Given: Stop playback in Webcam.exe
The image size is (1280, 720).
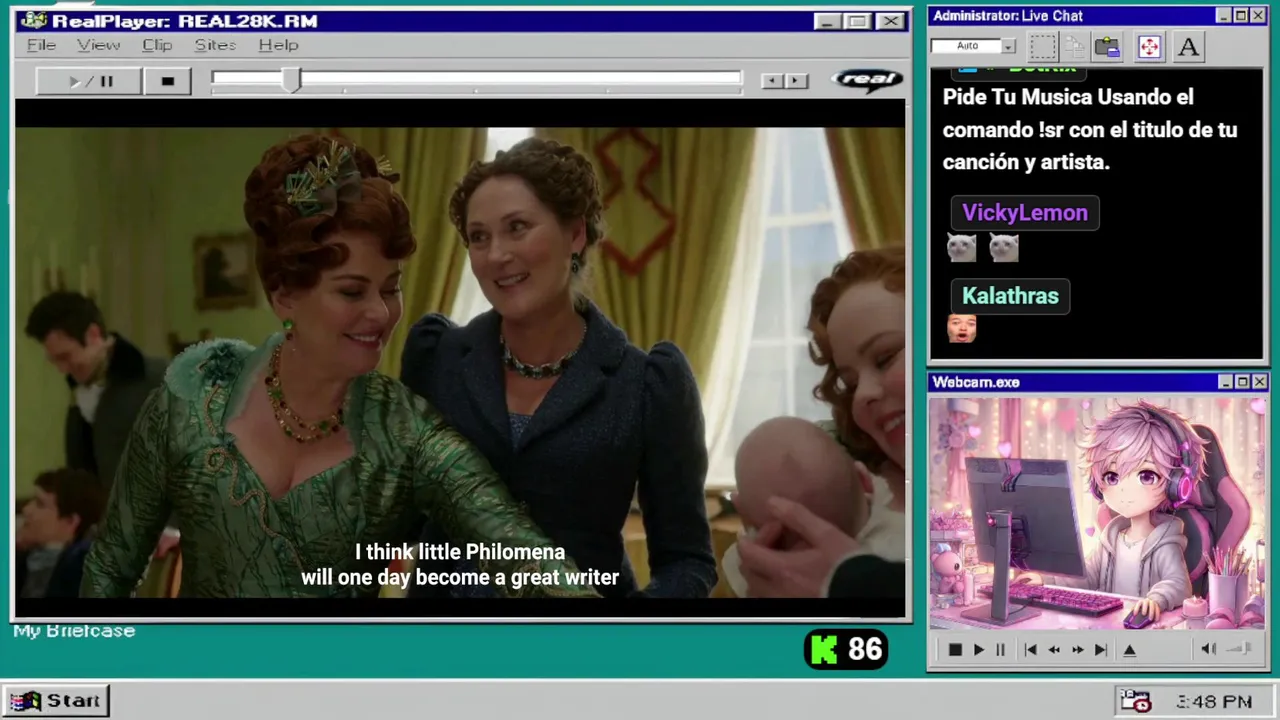Looking at the screenshot, I should coord(954,650).
